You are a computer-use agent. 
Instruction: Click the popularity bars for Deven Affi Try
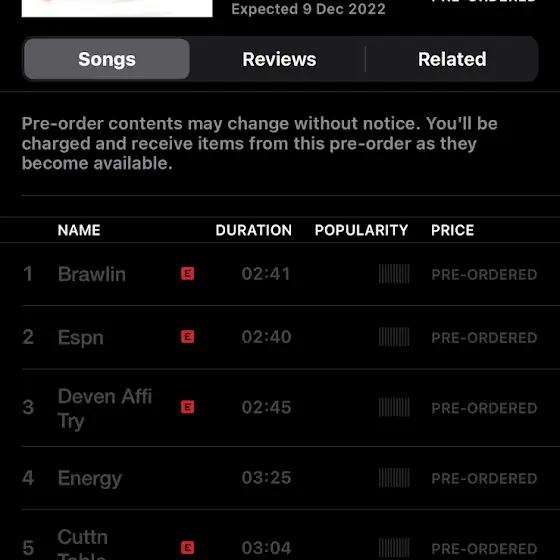coord(394,407)
